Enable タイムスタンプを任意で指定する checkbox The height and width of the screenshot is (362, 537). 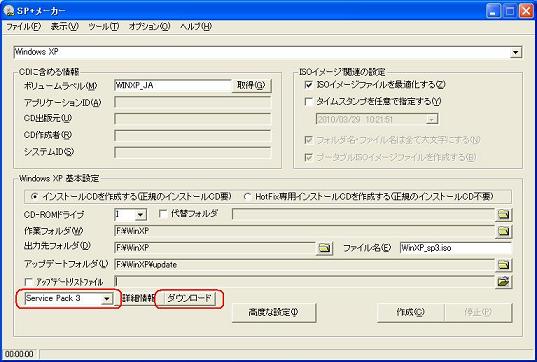pos(309,101)
